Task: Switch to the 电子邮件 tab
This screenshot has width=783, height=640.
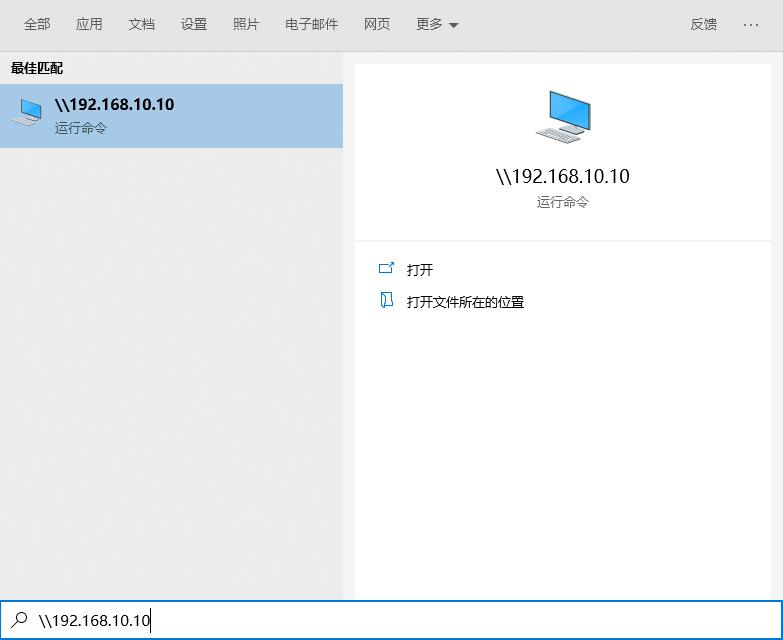Action: click(312, 24)
